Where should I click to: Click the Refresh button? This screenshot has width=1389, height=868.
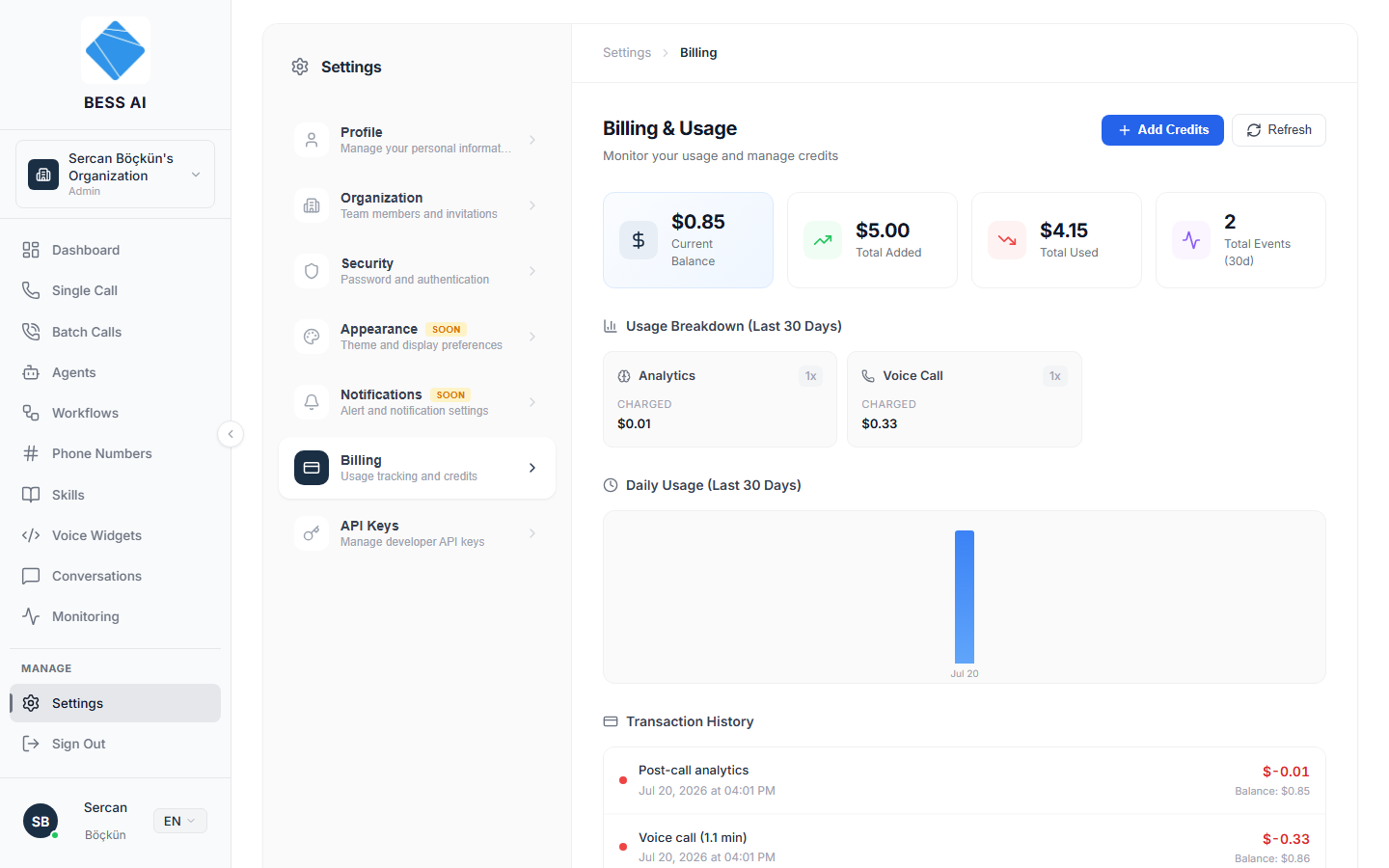click(x=1278, y=130)
